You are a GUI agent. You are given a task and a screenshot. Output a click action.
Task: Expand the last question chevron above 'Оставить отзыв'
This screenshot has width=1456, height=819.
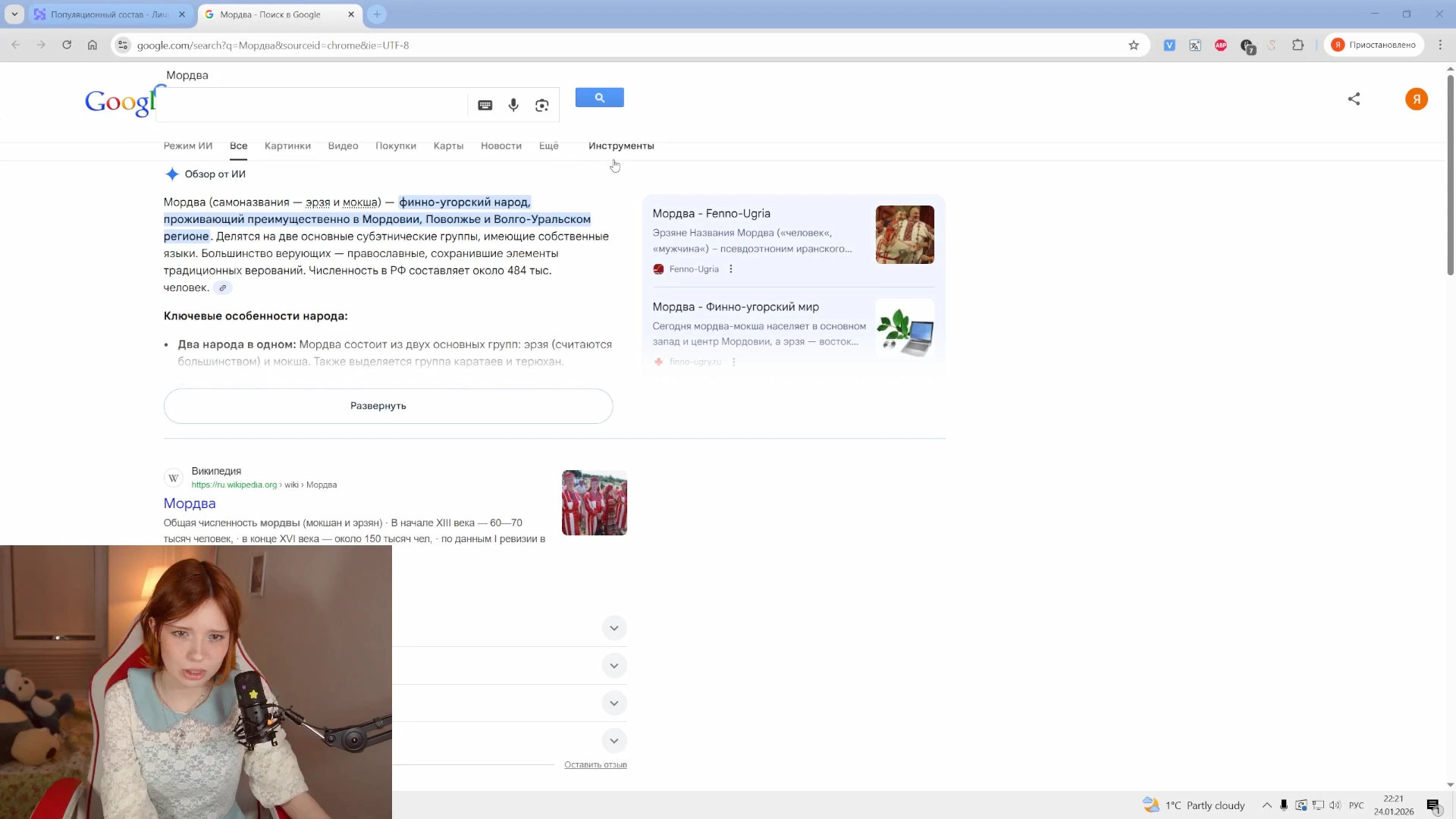[x=614, y=741]
